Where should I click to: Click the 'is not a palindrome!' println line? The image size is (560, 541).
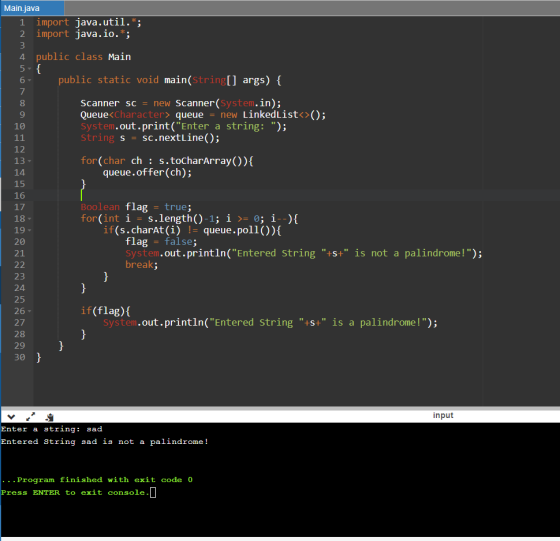tap(304, 253)
